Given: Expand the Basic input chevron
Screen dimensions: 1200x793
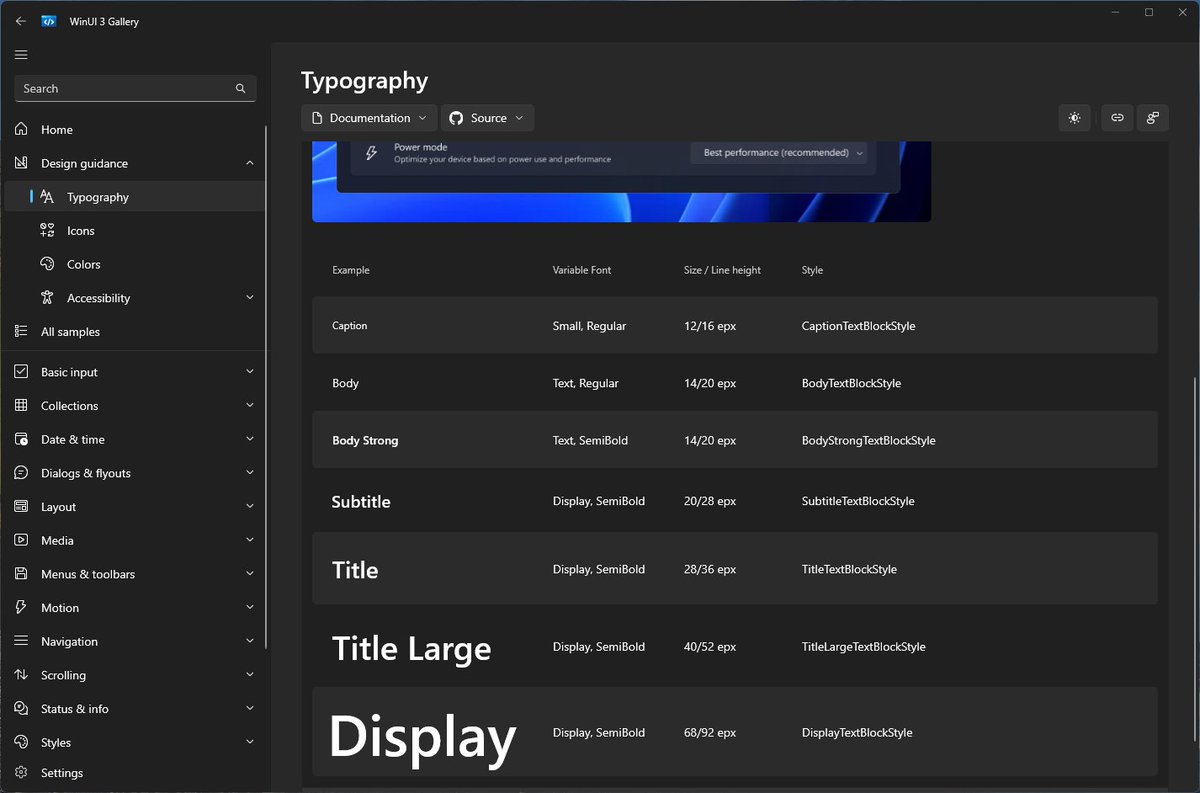Looking at the screenshot, I should (x=249, y=372).
